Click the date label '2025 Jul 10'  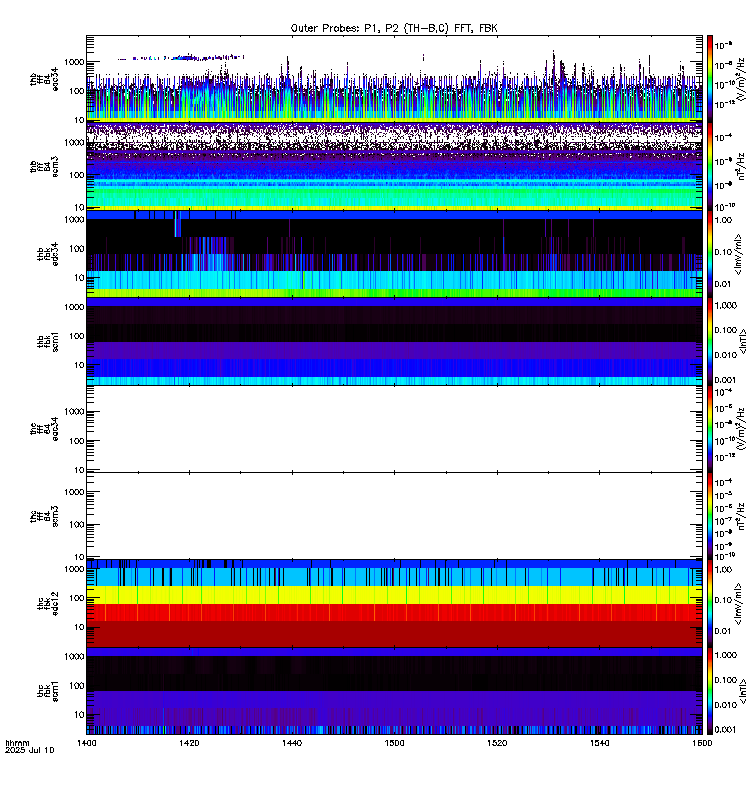point(30,750)
